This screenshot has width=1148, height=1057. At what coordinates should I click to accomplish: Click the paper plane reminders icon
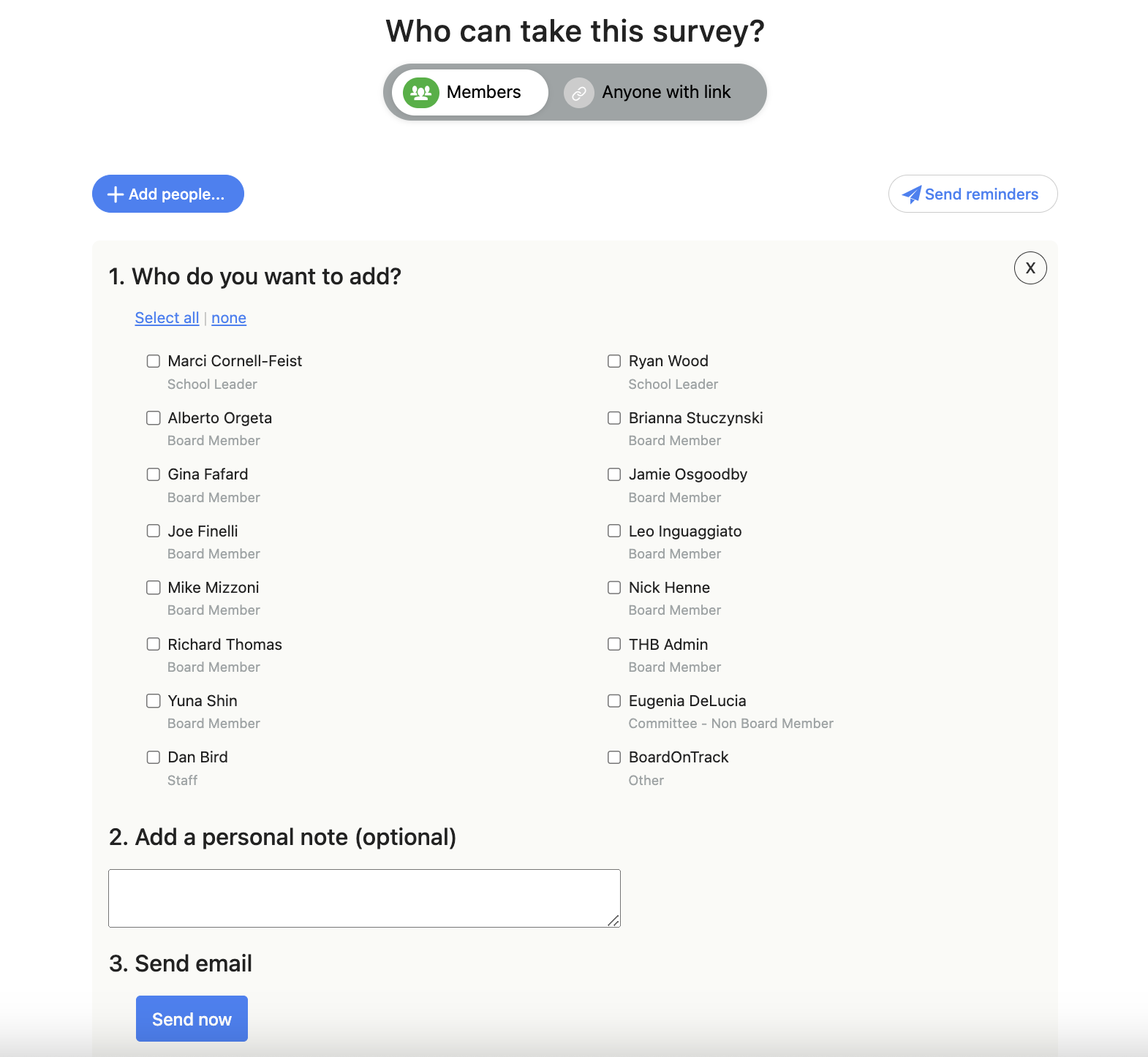pos(911,194)
